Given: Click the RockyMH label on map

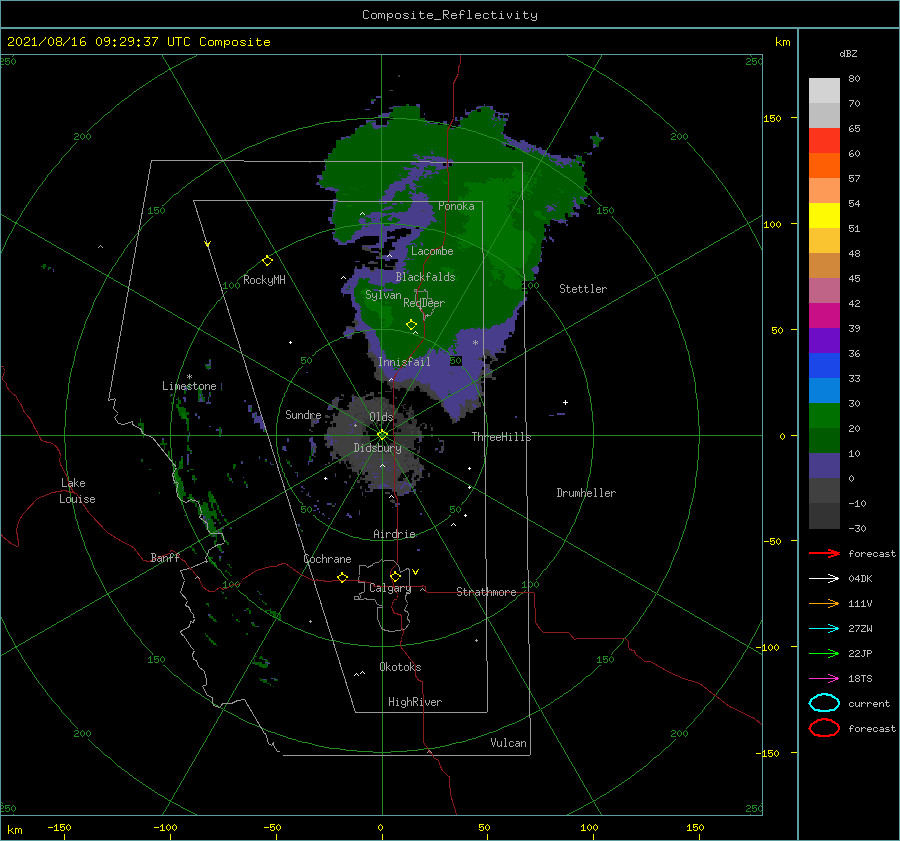Looking at the screenshot, I should tap(264, 280).
